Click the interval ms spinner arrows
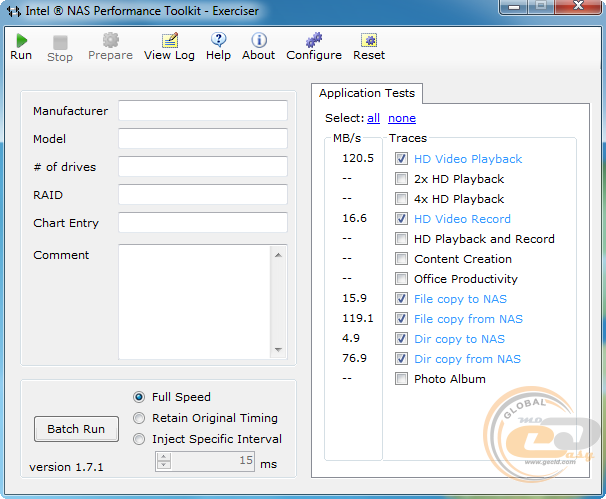The width and height of the screenshot is (606, 499). [x=161, y=461]
